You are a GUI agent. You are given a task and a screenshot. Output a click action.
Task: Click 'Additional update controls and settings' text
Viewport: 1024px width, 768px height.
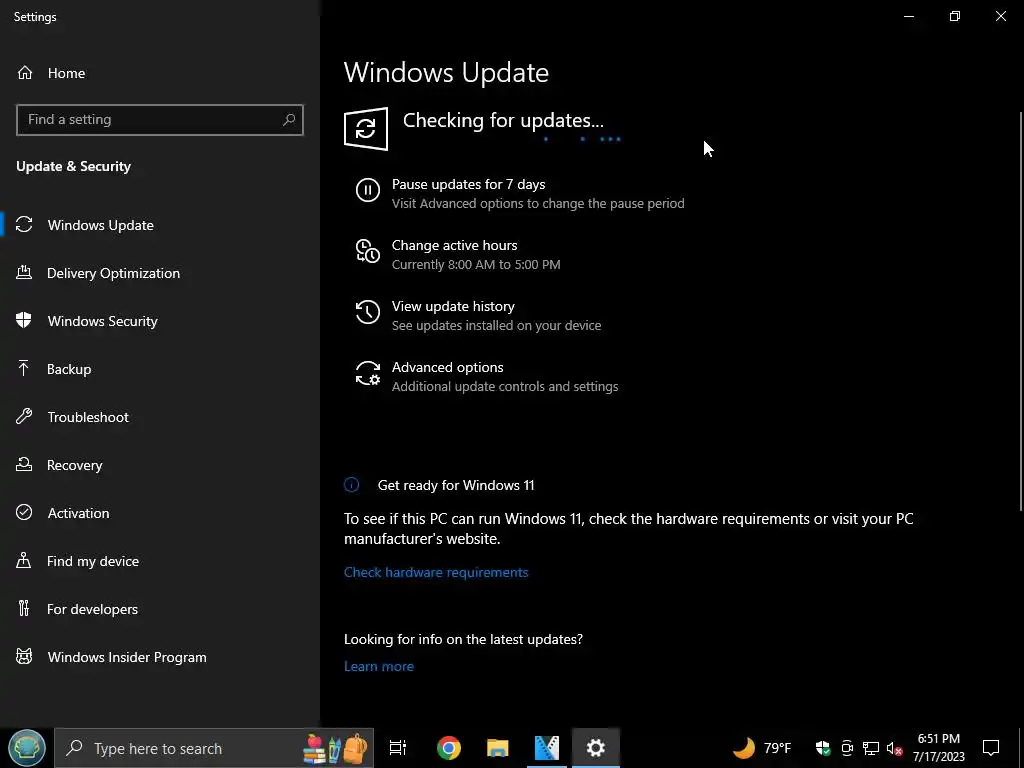pyautogui.click(x=505, y=387)
